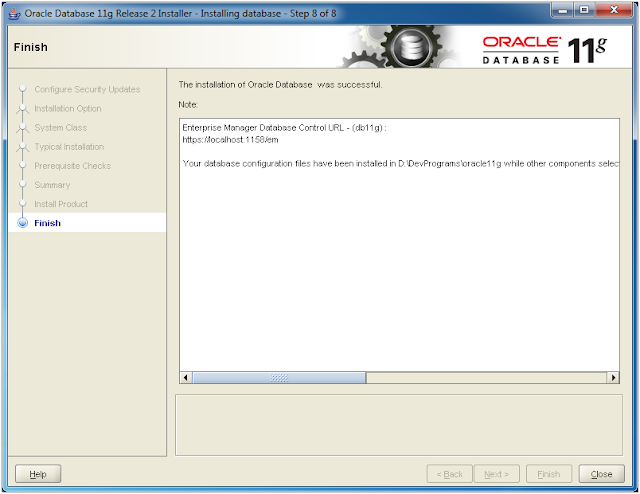
Task: Select the Prerequisite Checks step
Action: [x=72, y=166]
